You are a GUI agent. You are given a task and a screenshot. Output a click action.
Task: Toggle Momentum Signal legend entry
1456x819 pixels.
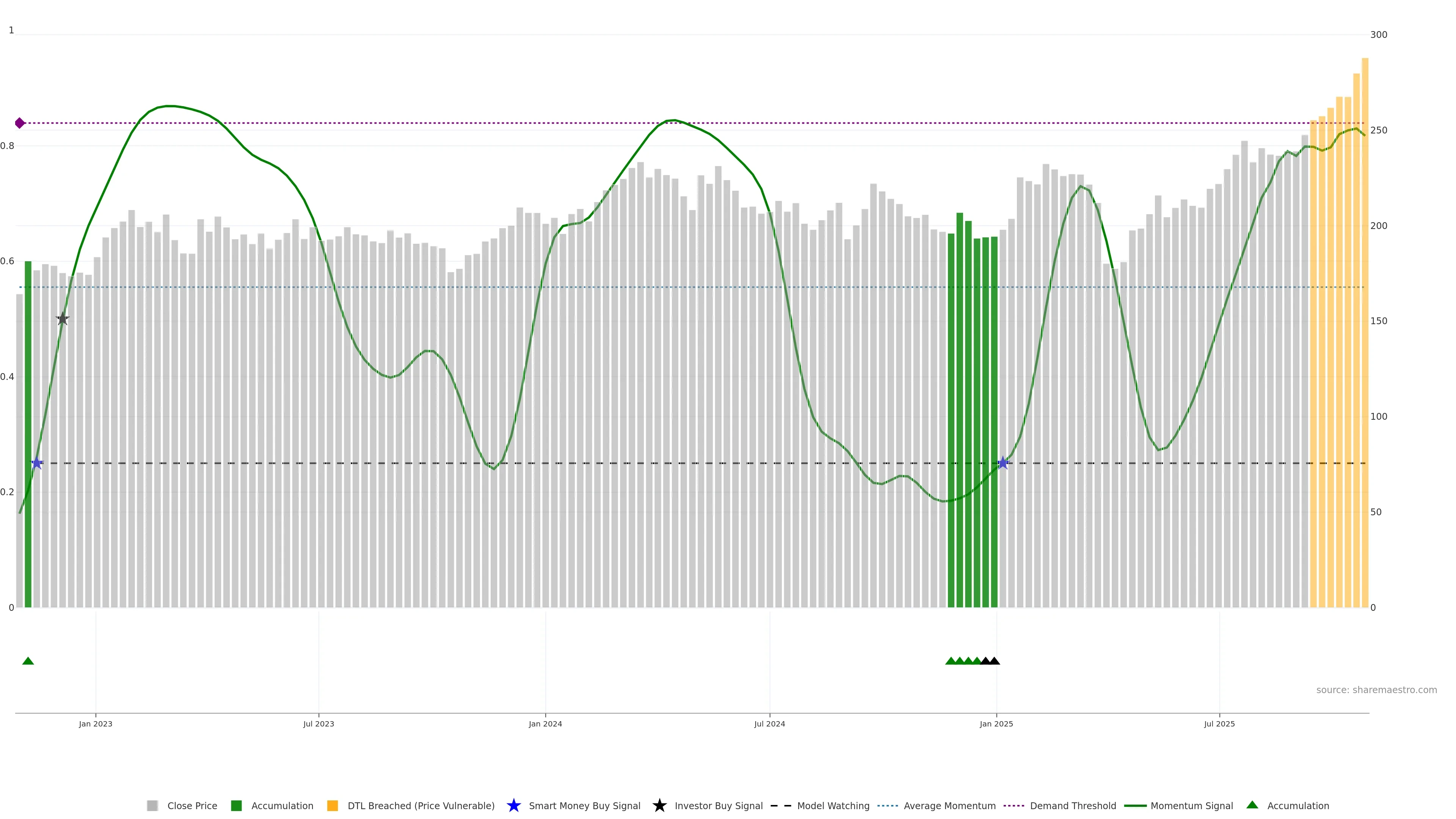[x=1191, y=805]
